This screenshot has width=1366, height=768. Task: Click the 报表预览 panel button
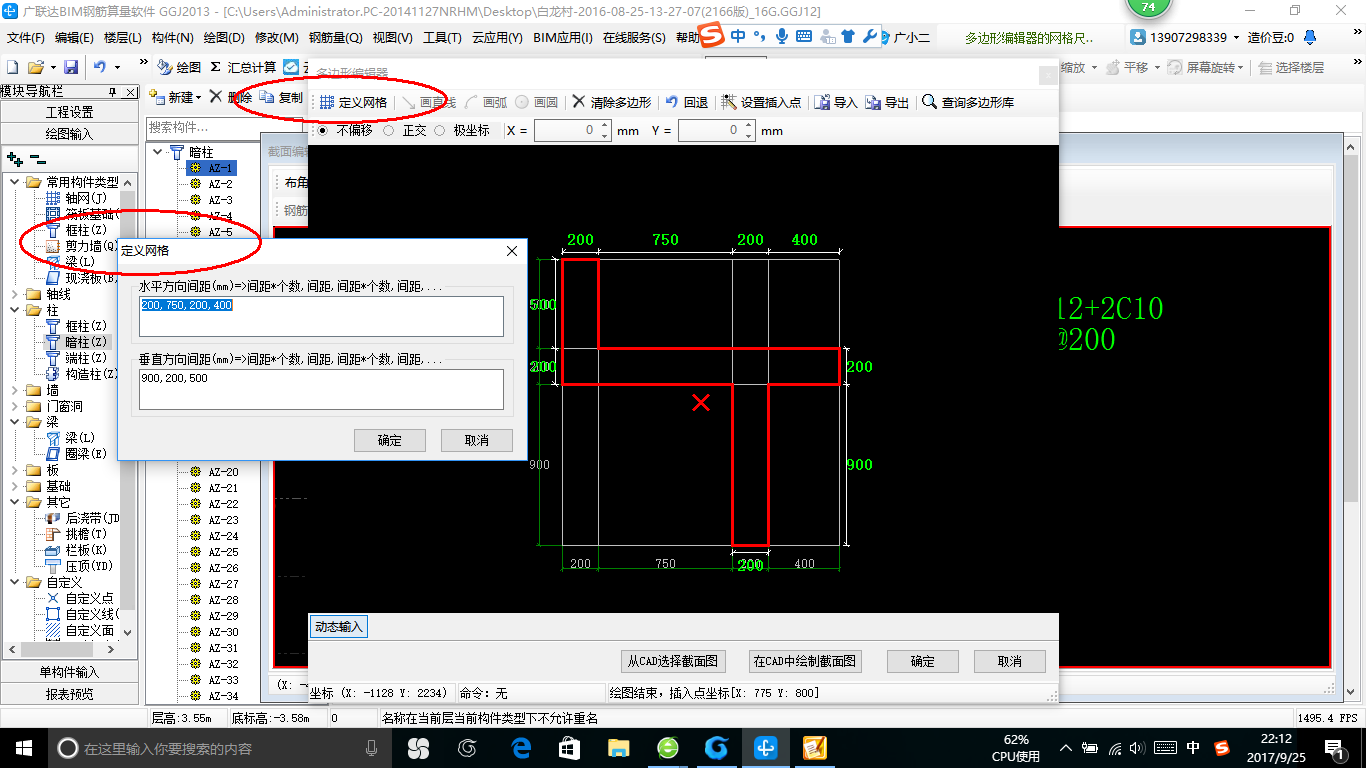click(x=68, y=694)
